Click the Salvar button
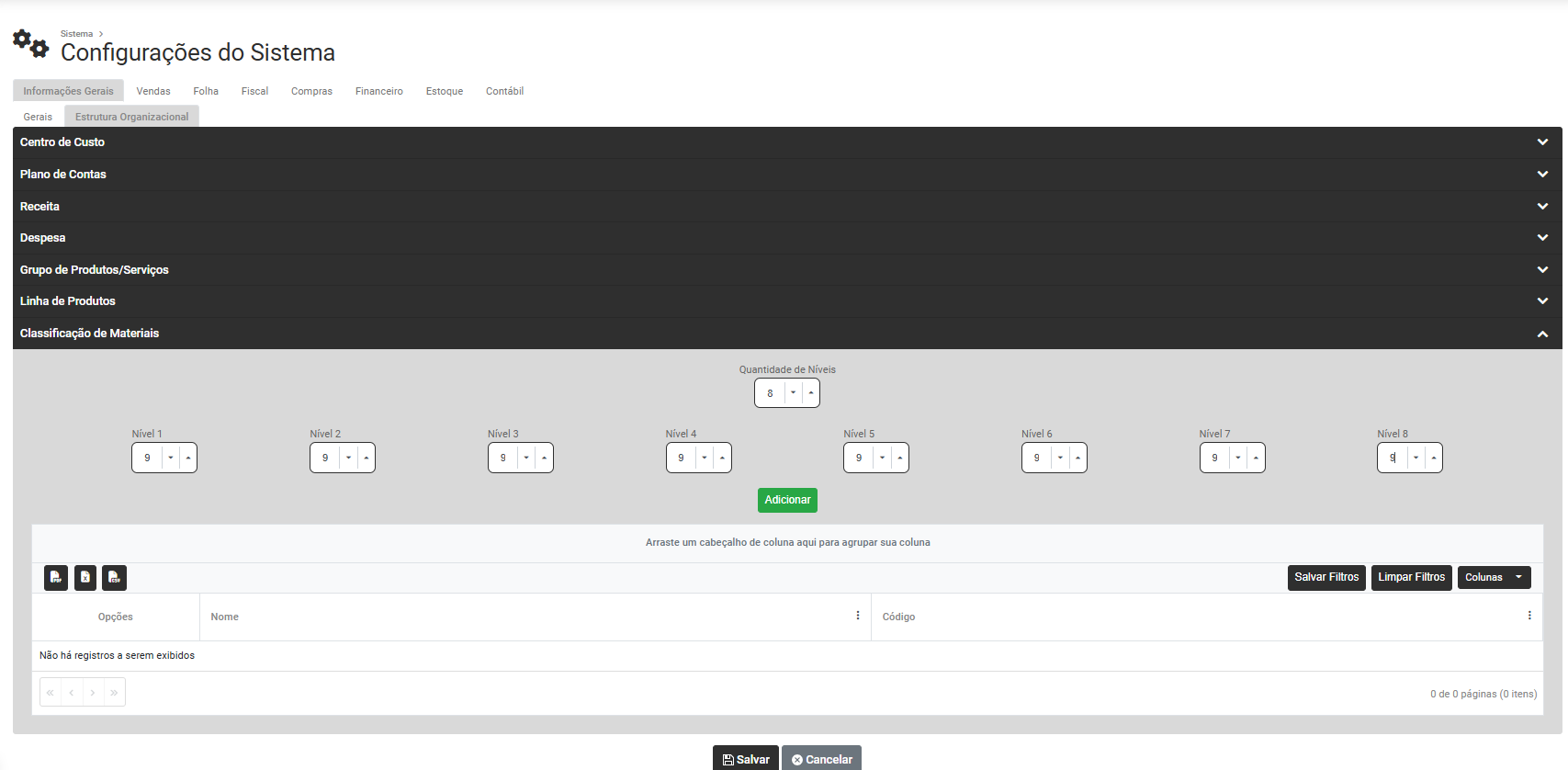 pos(746,759)
